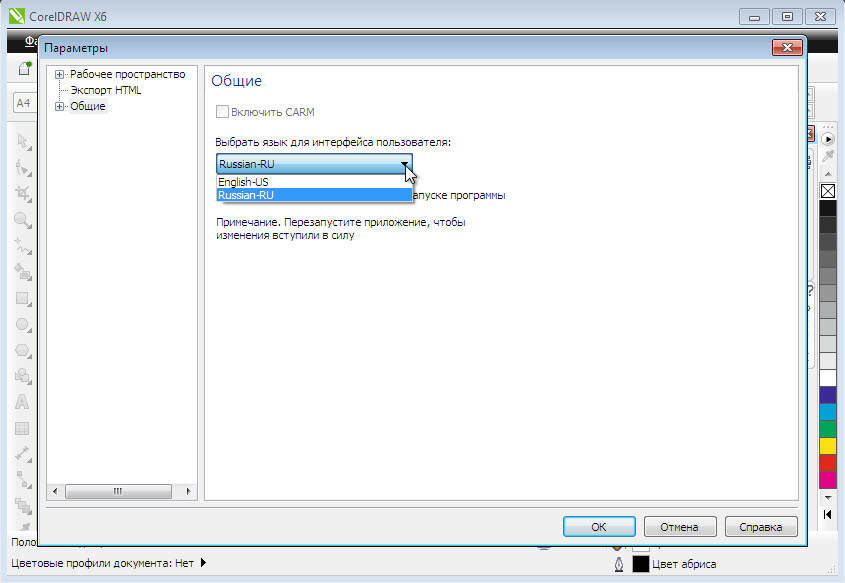Select "Экспорт HTML" in the tree
The width and height of the screenshot is (845, 583).
(105, 90)
